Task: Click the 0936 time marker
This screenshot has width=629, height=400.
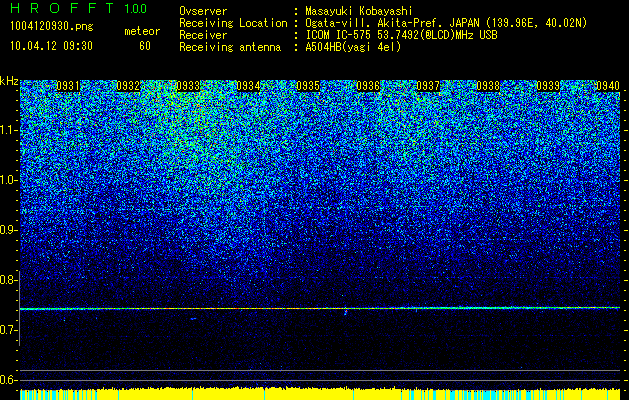Action: (368, 86)
